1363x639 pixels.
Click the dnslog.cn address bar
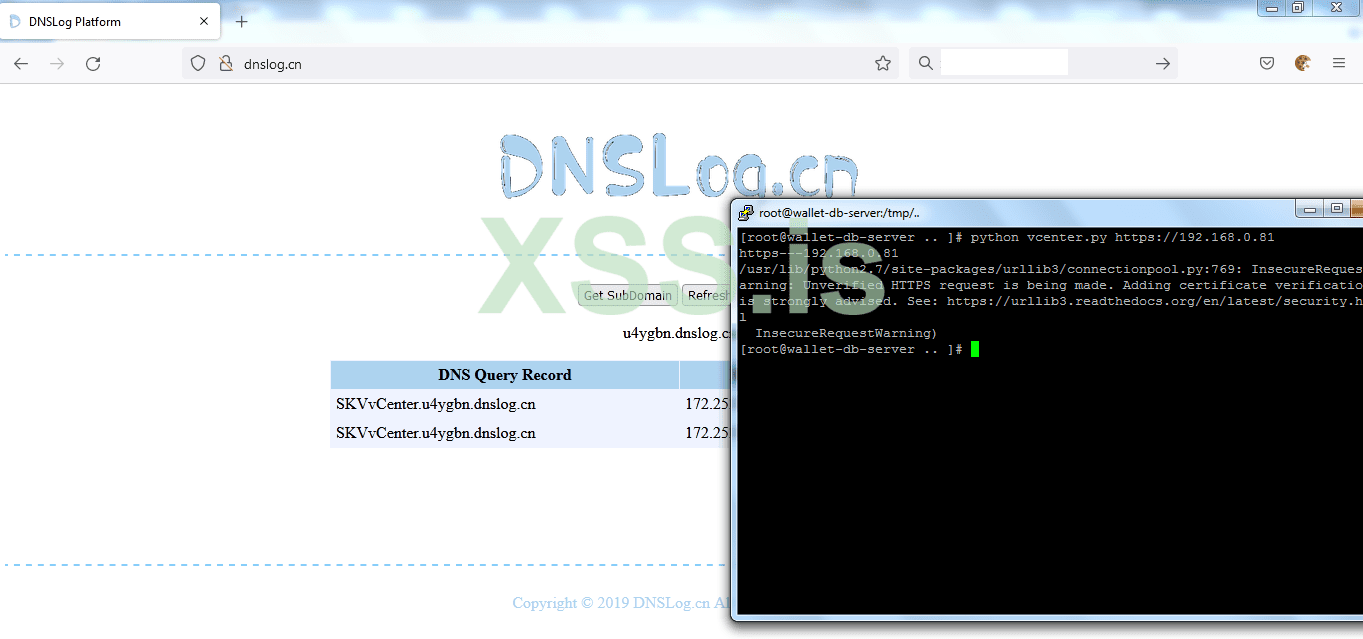click(540, 63)
